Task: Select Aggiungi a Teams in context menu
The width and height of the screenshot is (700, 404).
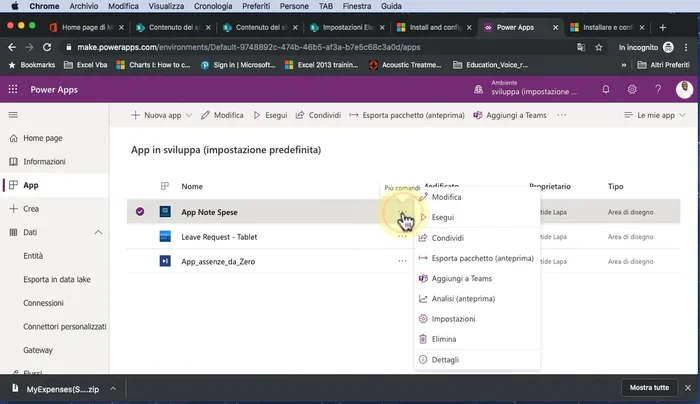Action: (477, 278)
